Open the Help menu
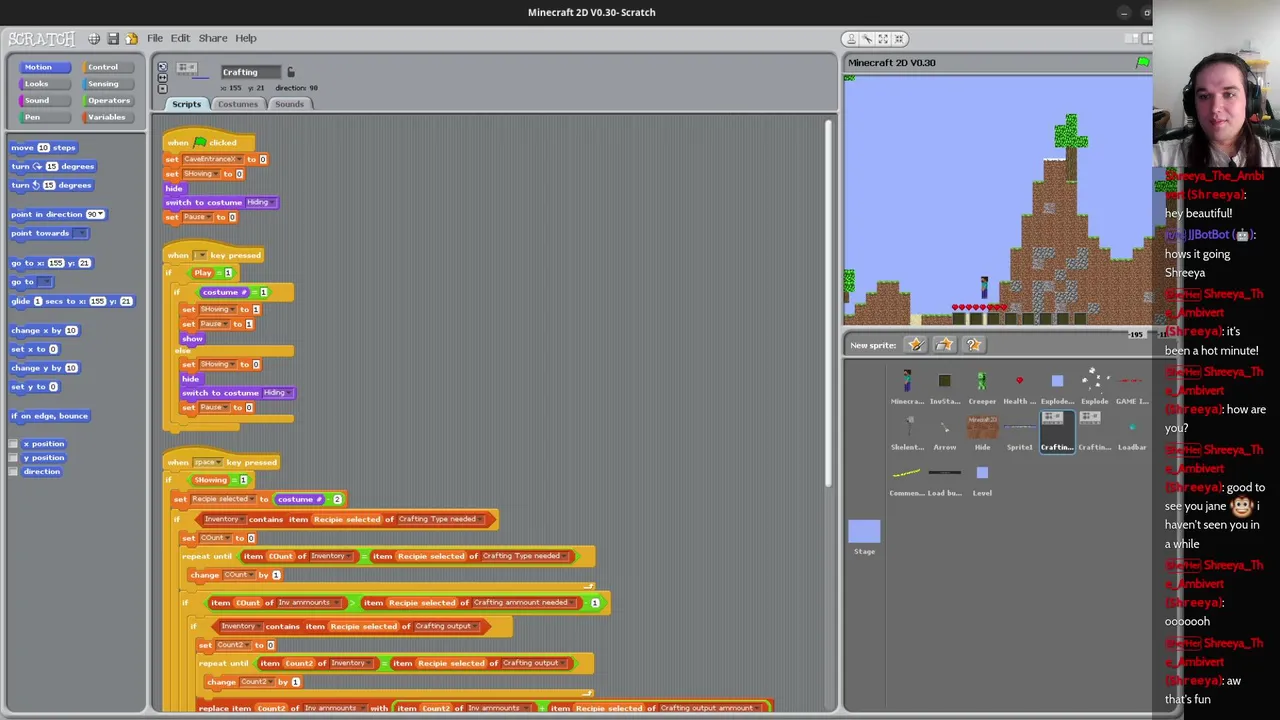The width and height of the screenshot is (1280, 720). point(245,38)
